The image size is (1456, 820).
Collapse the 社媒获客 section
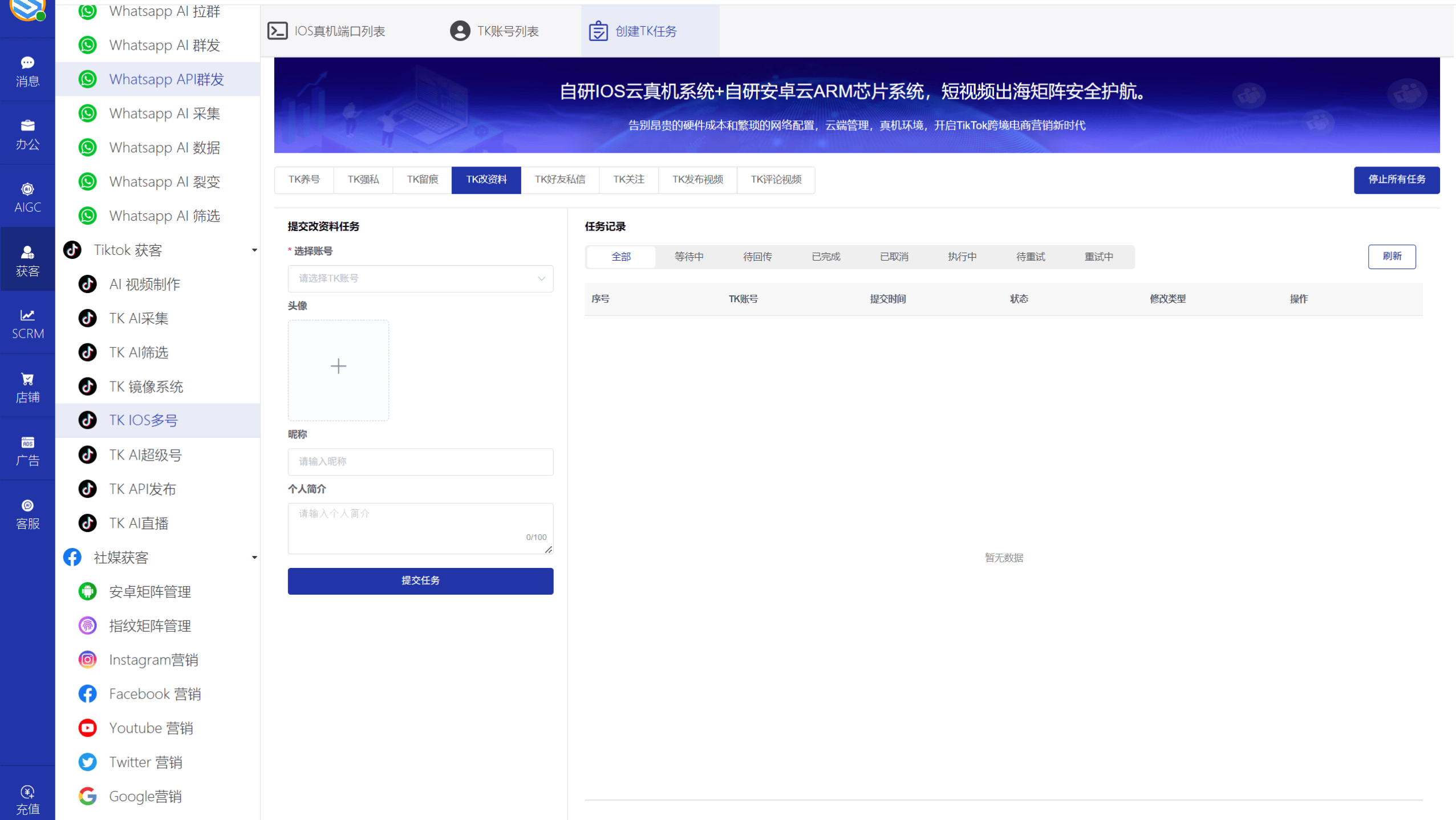click(x=254, y=558)
